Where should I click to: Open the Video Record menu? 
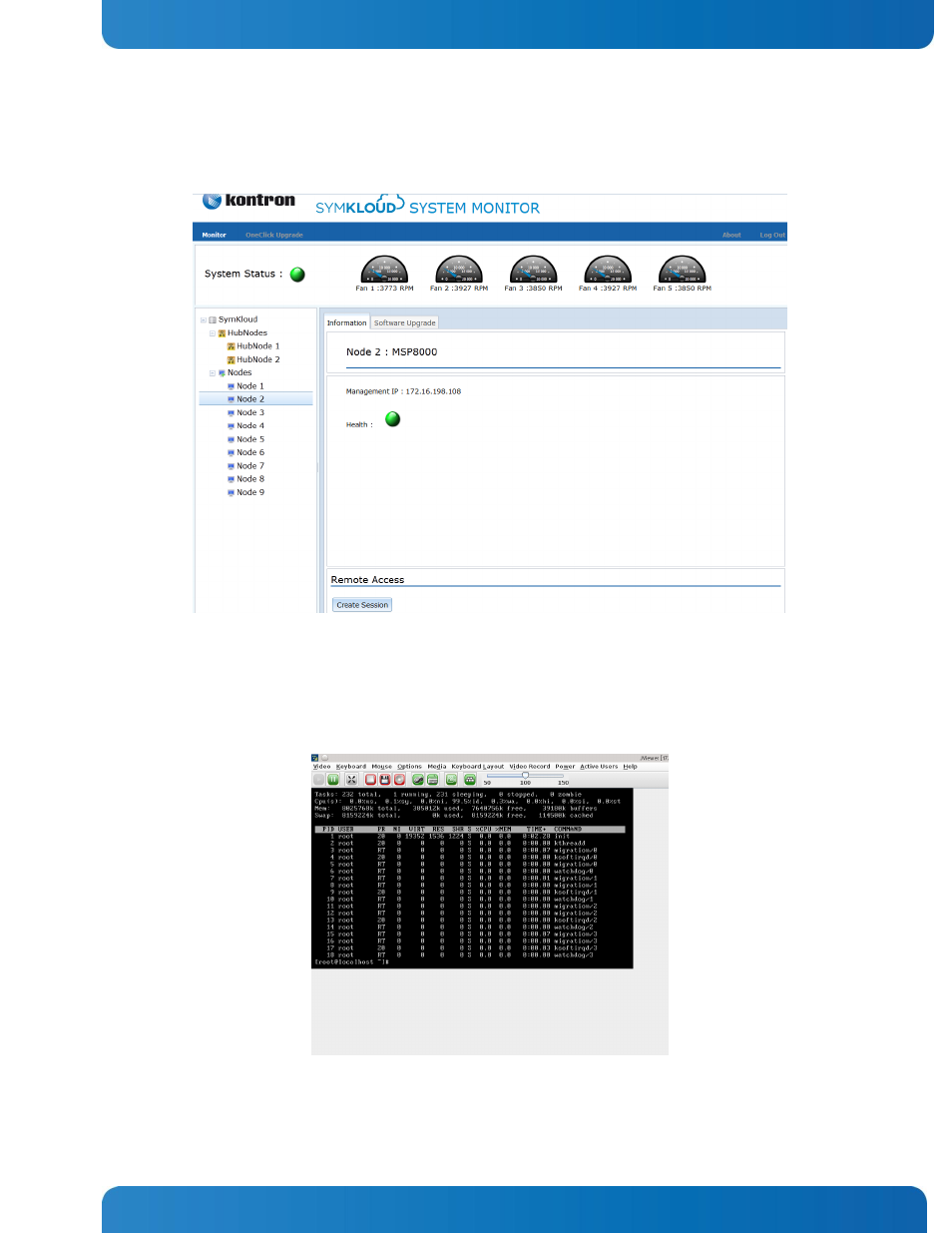pyautogui.click(x=530, y=767)
